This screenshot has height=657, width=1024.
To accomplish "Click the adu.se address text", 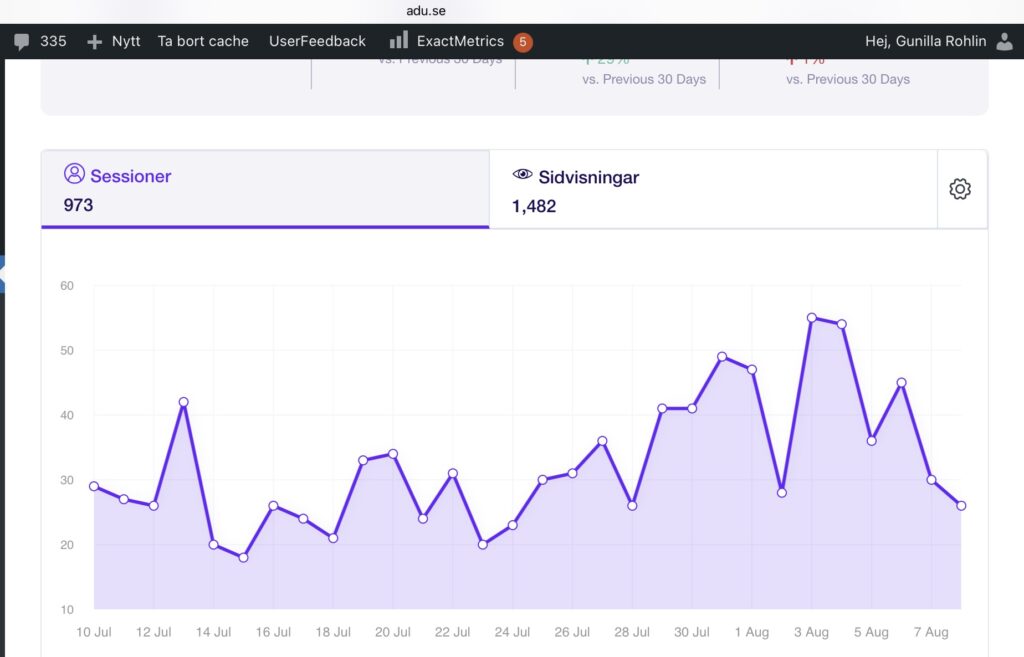I will pyautogui.click(x=426, y=10).
